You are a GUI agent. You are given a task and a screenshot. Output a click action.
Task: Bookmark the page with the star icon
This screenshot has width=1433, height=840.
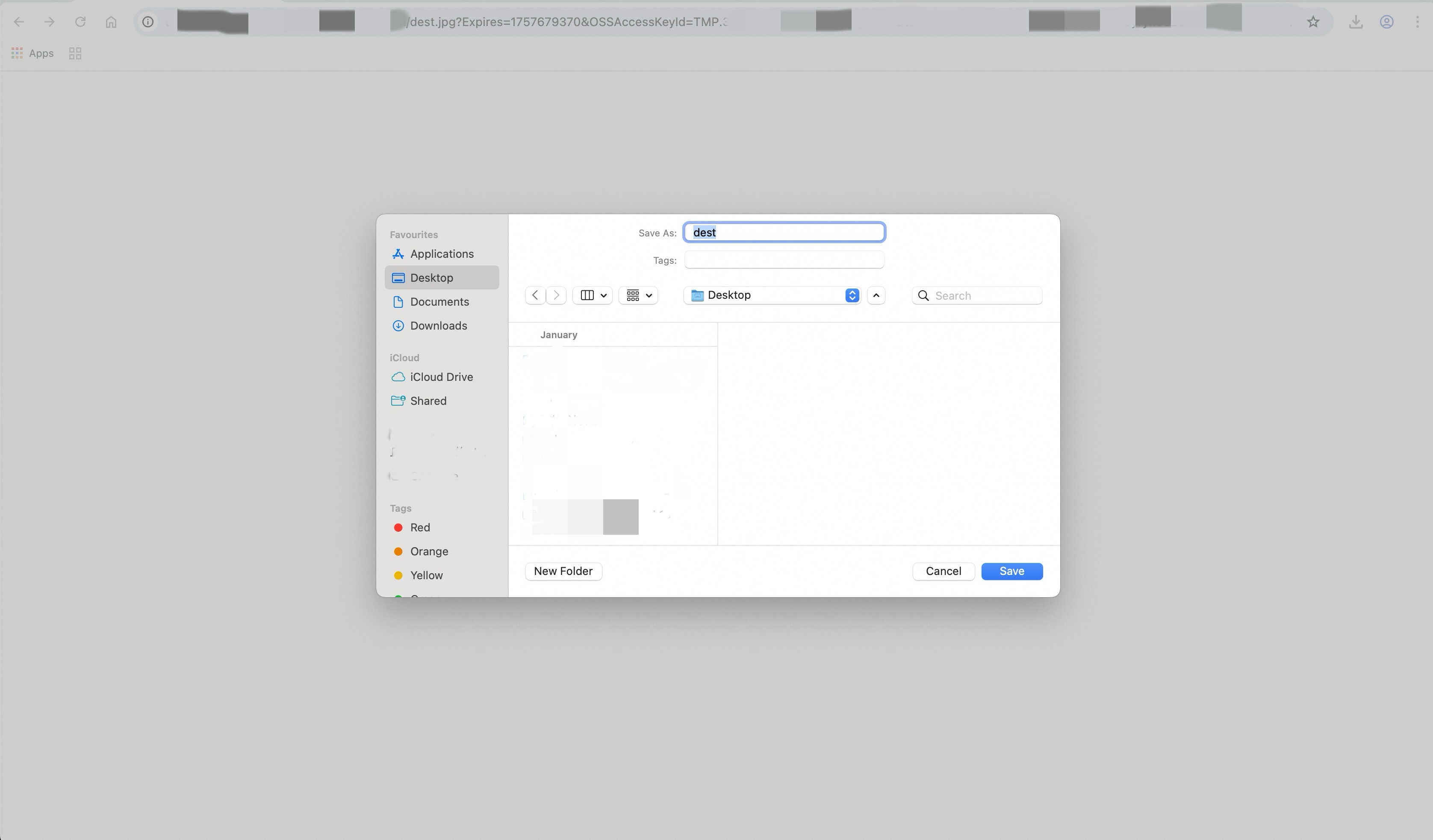tap(1313, 22)
